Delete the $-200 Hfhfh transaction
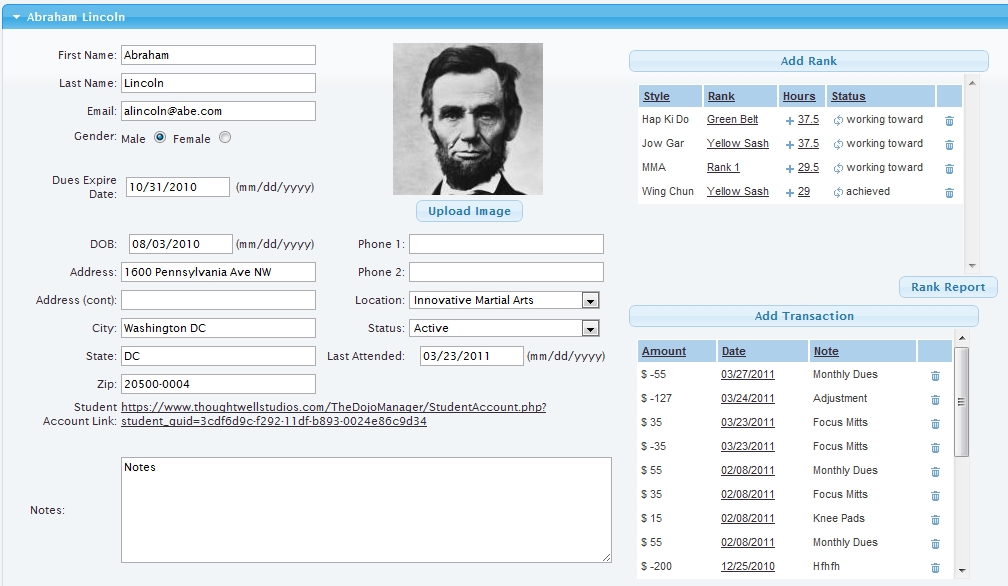The width and height of the screenshot is (1008, 586). tap(935, 568)
